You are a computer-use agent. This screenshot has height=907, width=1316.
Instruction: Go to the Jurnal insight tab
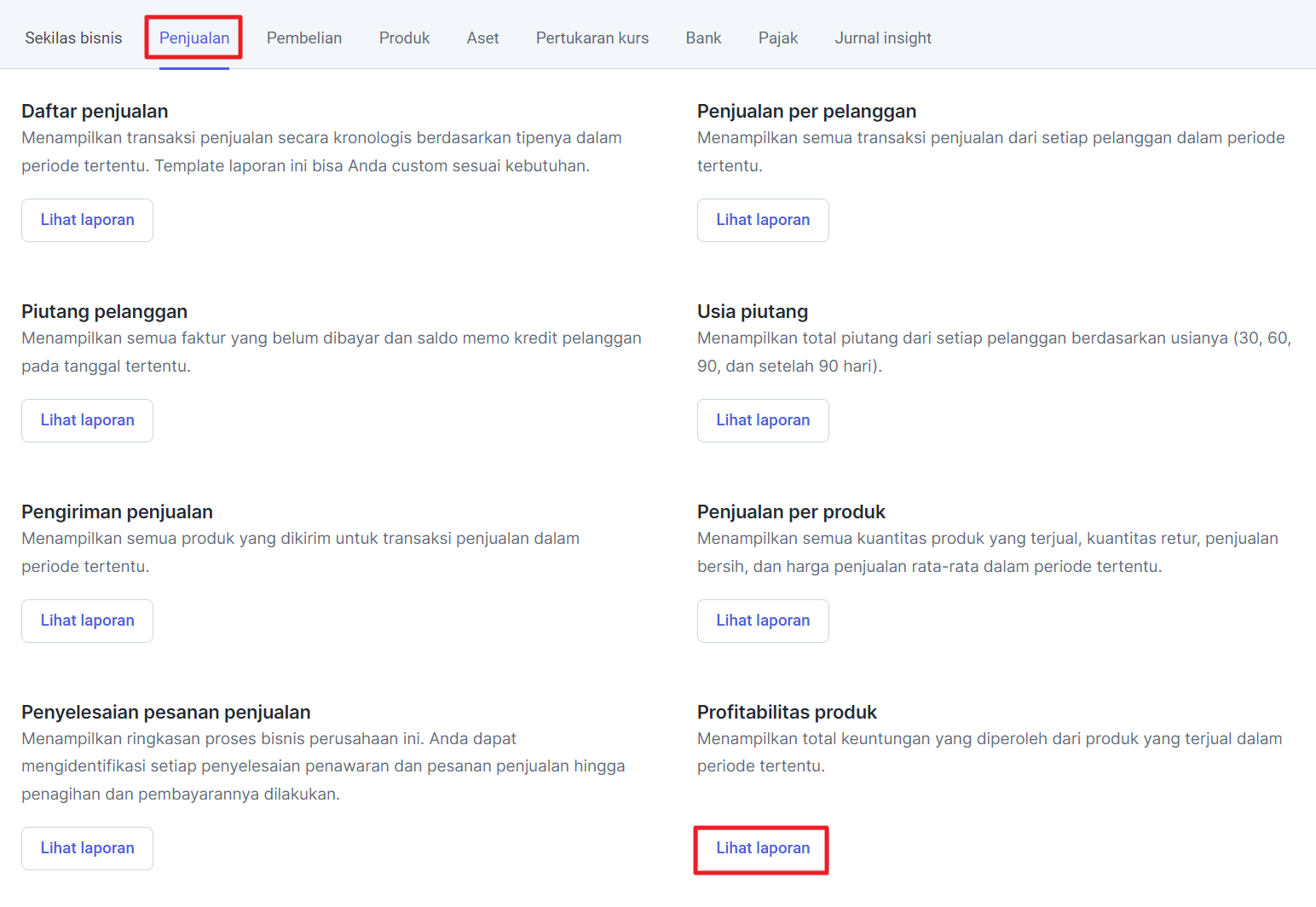[x=883, y=38]
